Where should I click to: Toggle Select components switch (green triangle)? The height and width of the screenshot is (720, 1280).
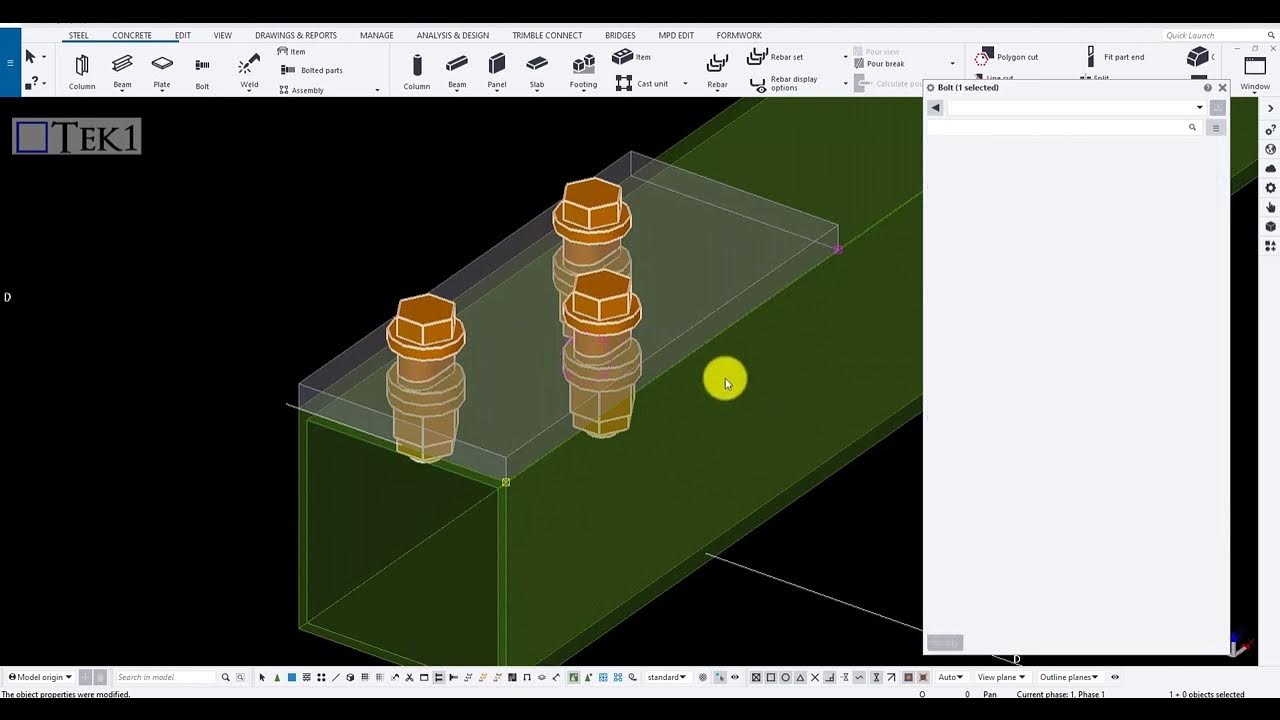coord(277,677)
